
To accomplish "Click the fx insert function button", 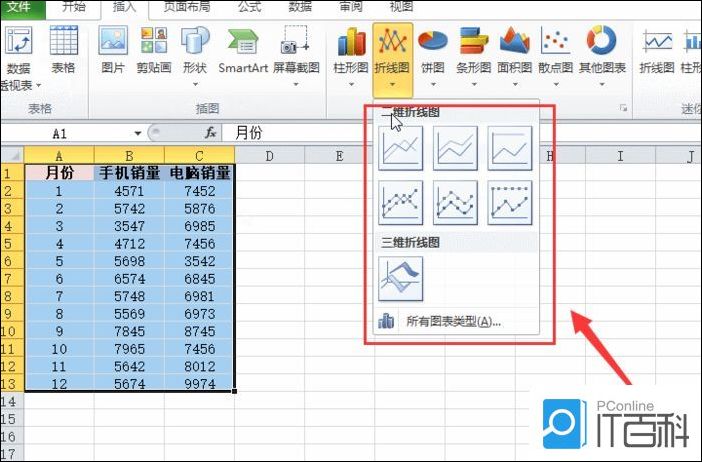I will tap(210, 133).
